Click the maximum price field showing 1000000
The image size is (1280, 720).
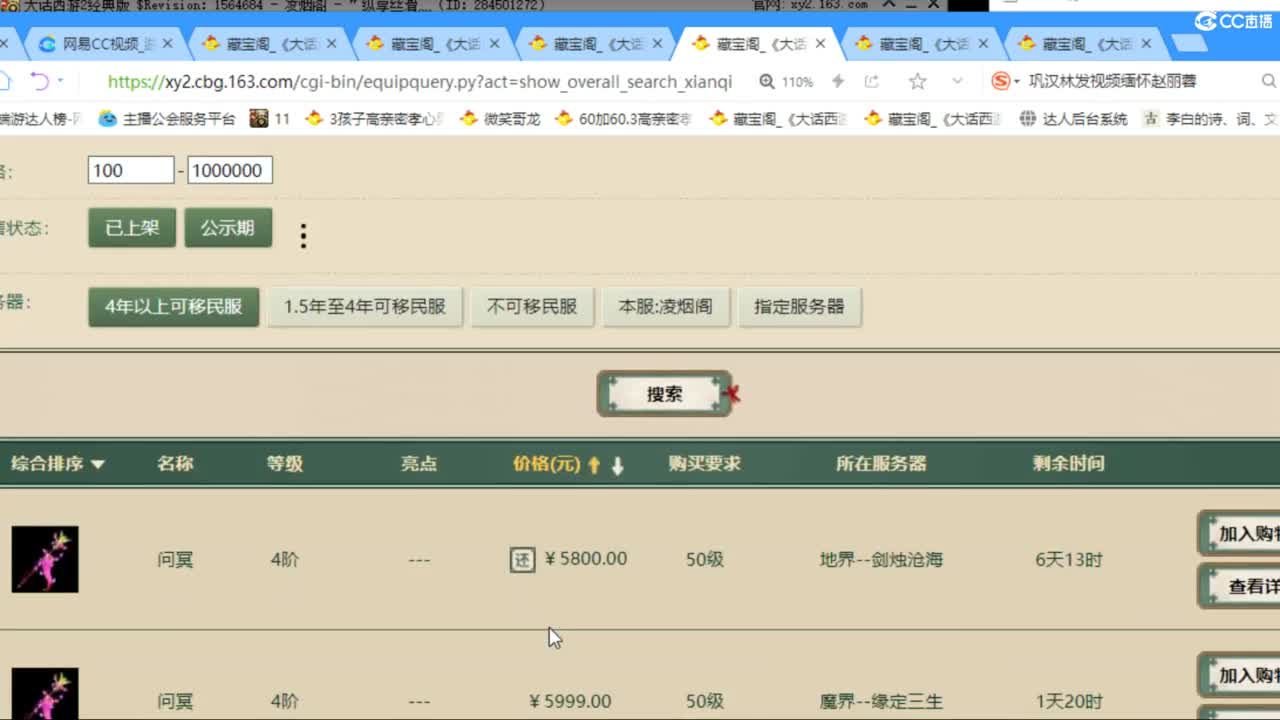click(x=230, y=170)
